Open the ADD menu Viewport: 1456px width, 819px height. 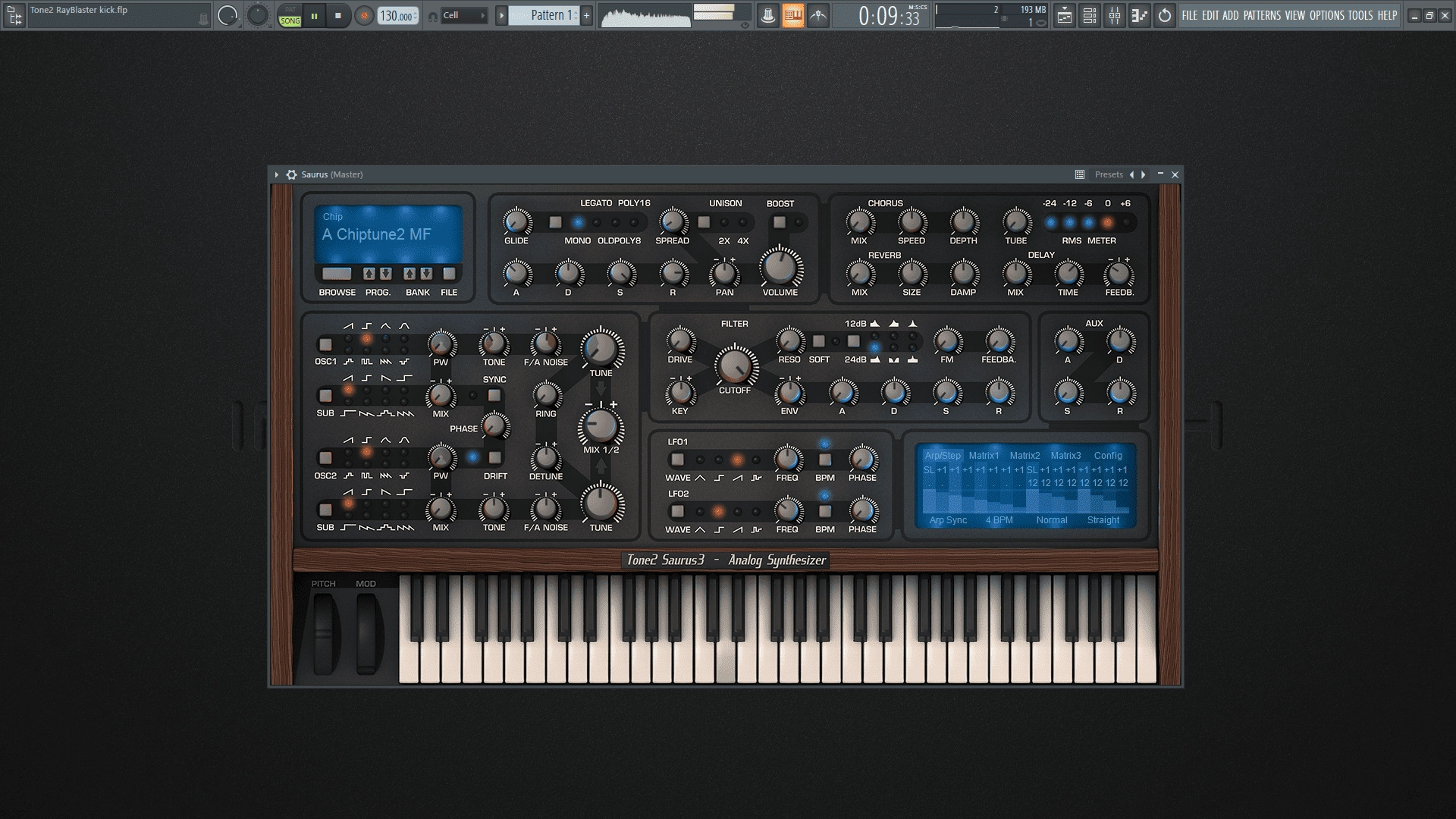(x=1231, y=15)
